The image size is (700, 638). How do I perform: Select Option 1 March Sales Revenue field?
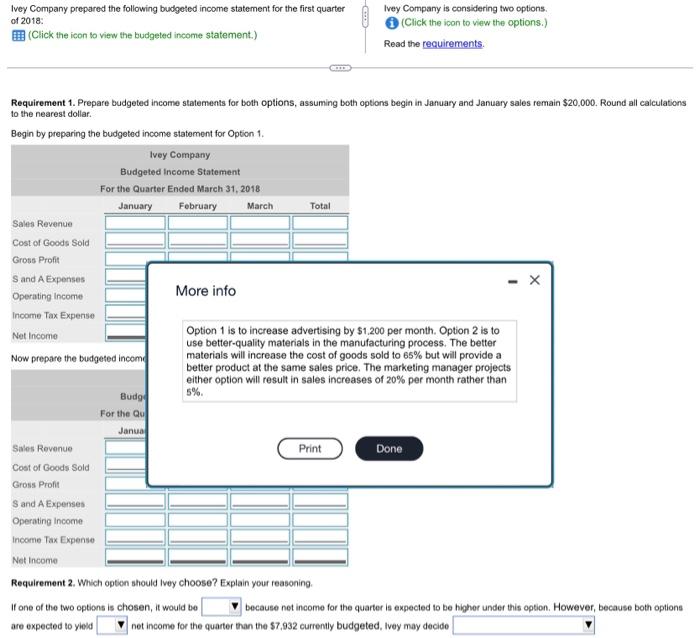[260, 222]
